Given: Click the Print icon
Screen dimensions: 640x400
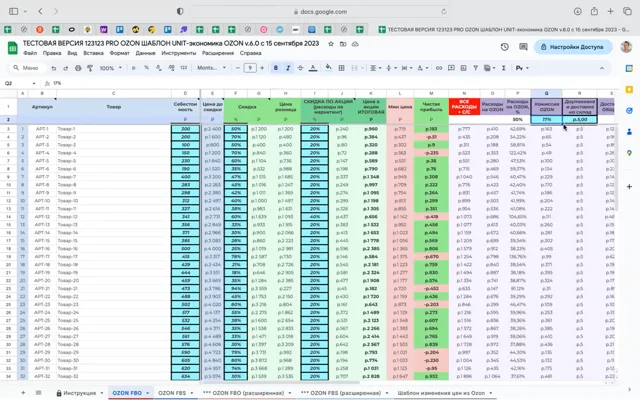Looking at the screenshot, I should pyautogui.click(x=78, y=68).
